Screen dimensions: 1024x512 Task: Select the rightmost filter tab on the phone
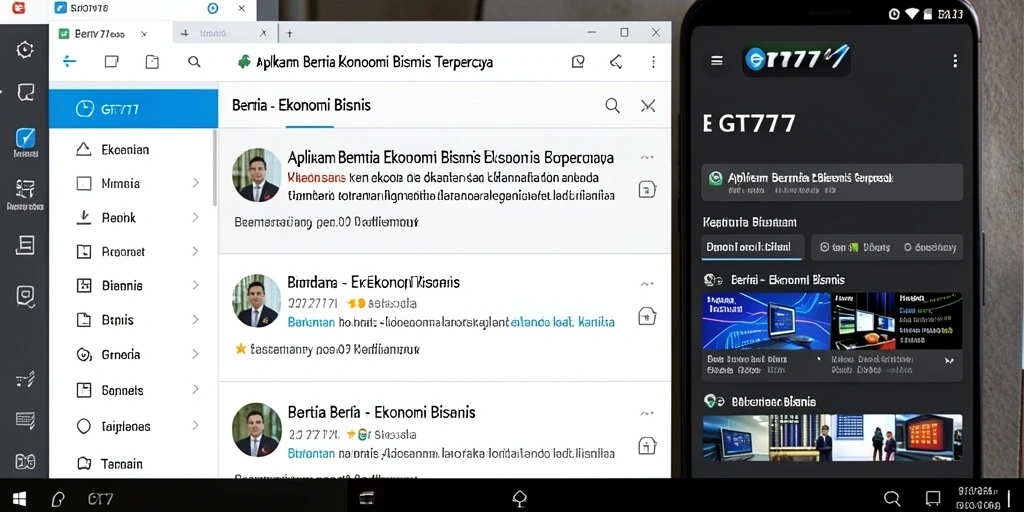tap(929, 248)
